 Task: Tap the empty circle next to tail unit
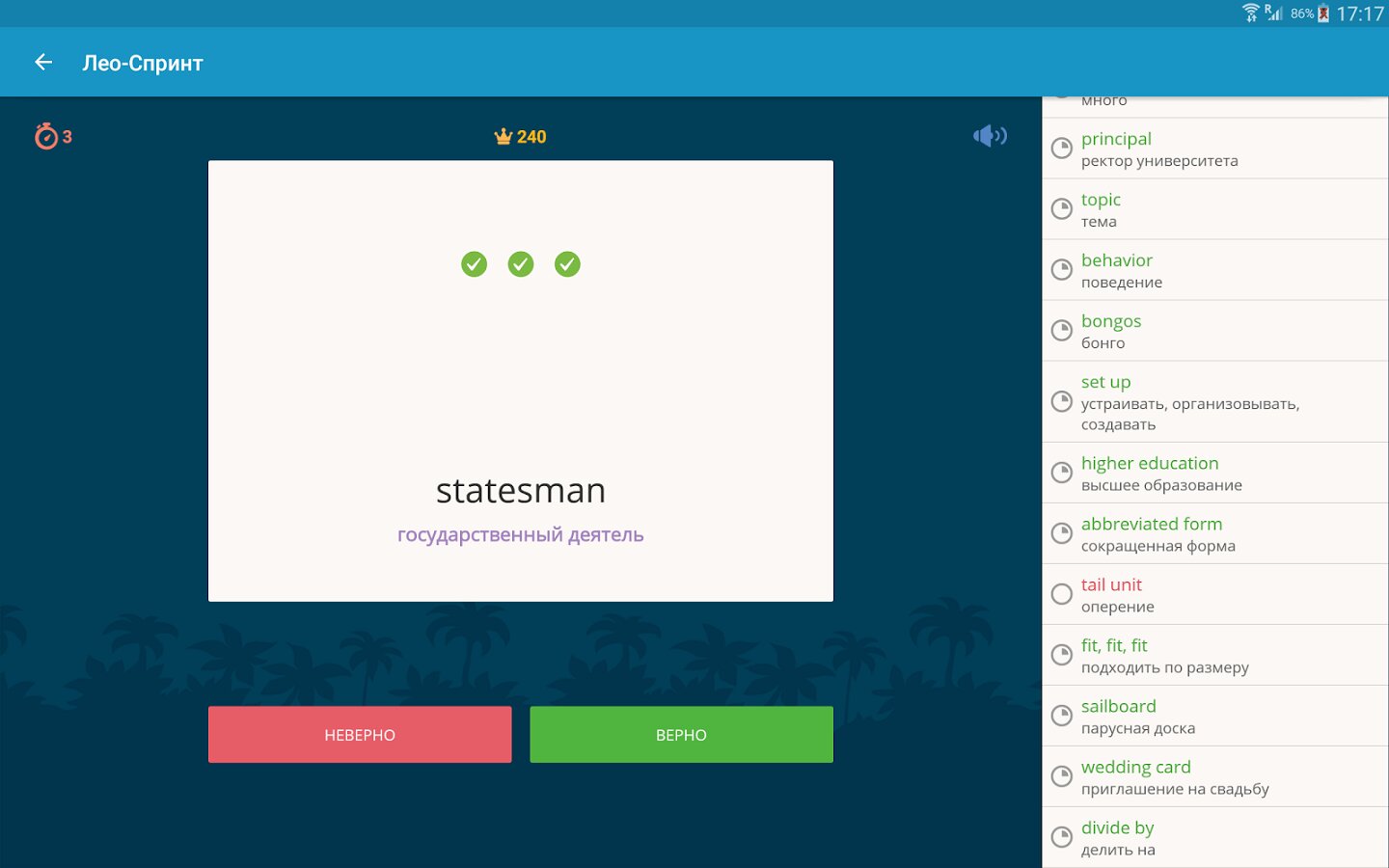coord(1061,594)
